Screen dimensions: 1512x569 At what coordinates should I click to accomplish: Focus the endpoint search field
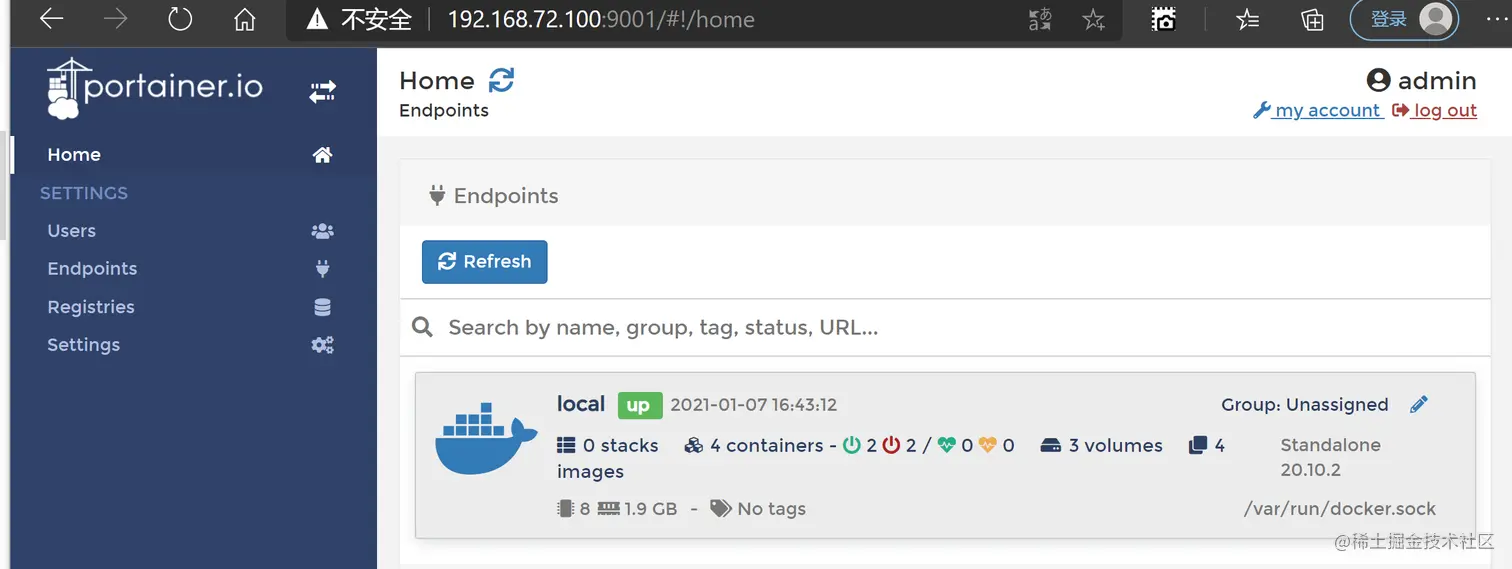pos(945,327)
